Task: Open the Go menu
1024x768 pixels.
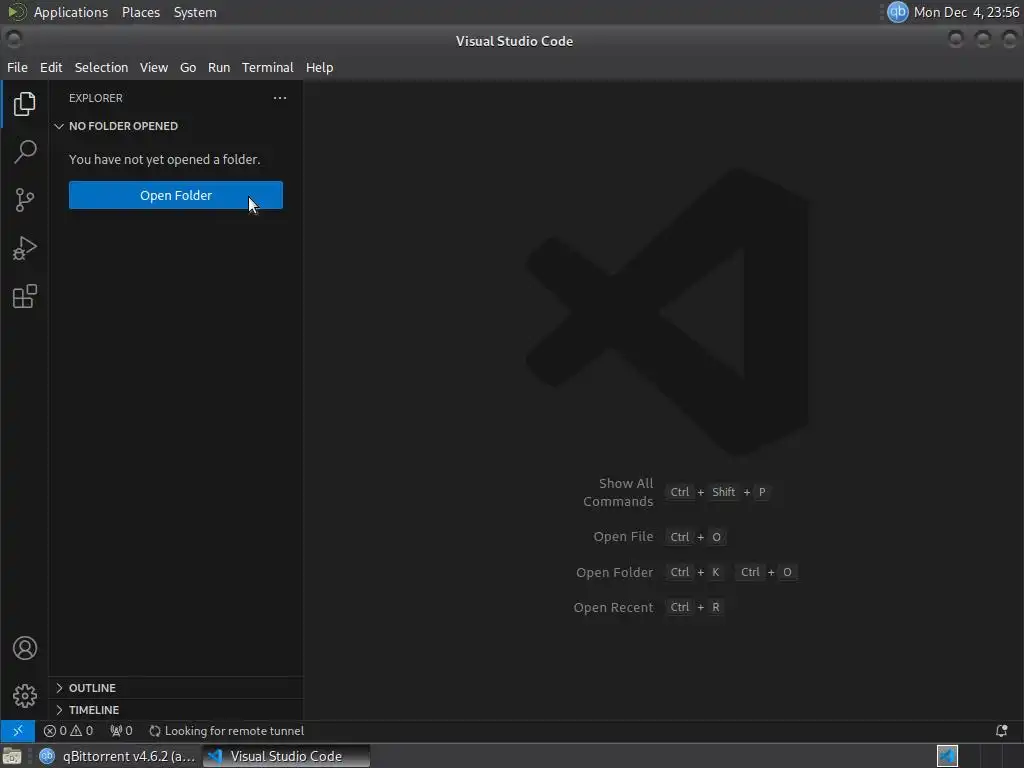Action: click(187, 67)
